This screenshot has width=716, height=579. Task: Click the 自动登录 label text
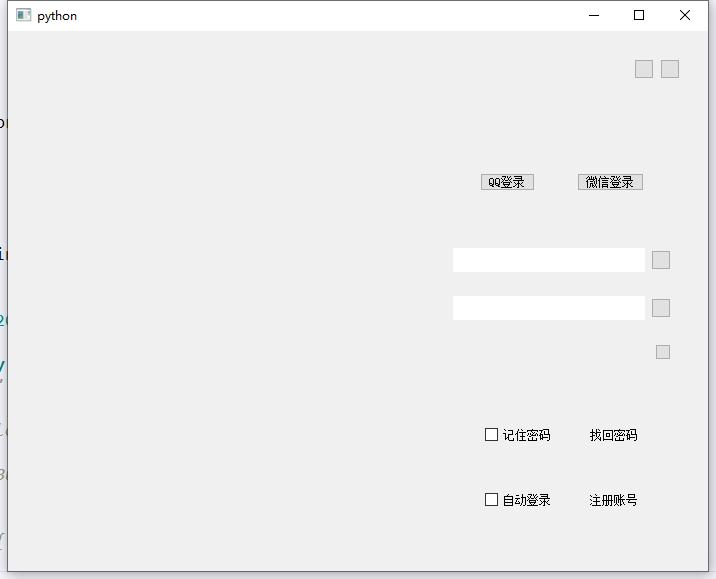(526, 500)
